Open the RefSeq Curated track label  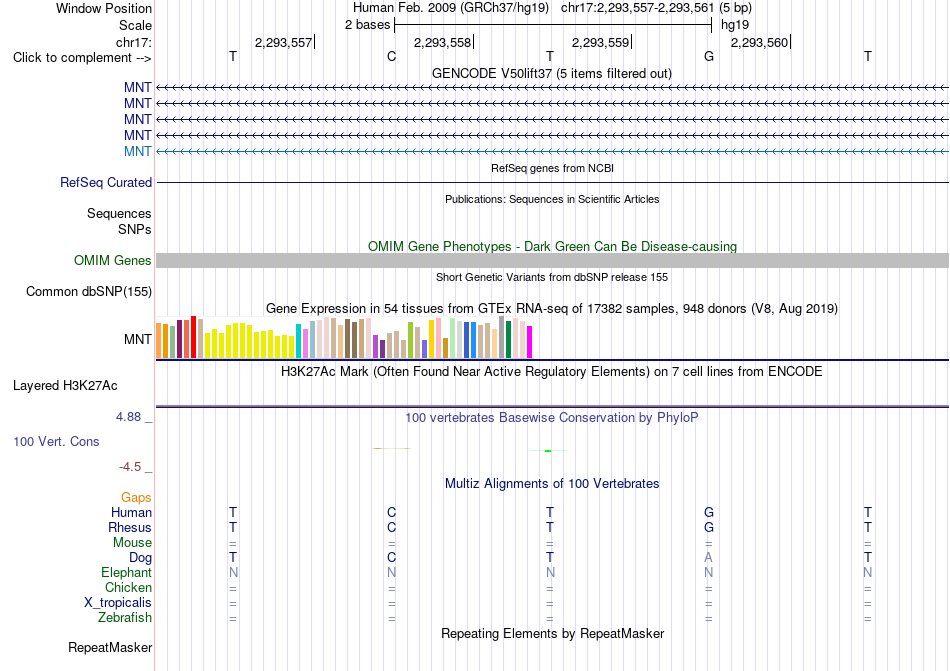106,182
